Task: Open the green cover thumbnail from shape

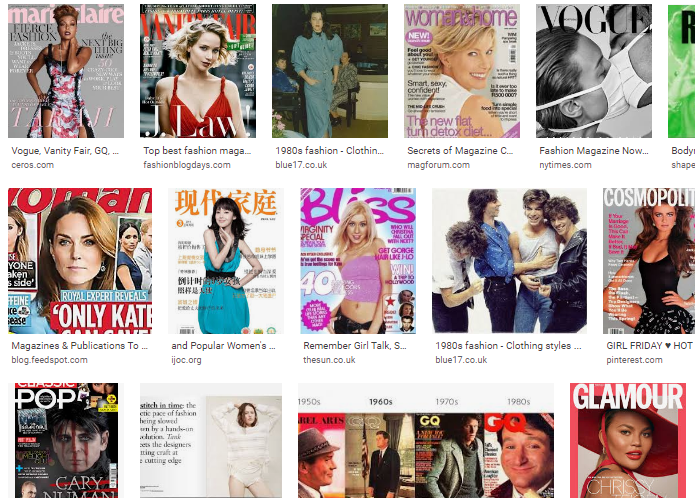Action: coord(681,71)
